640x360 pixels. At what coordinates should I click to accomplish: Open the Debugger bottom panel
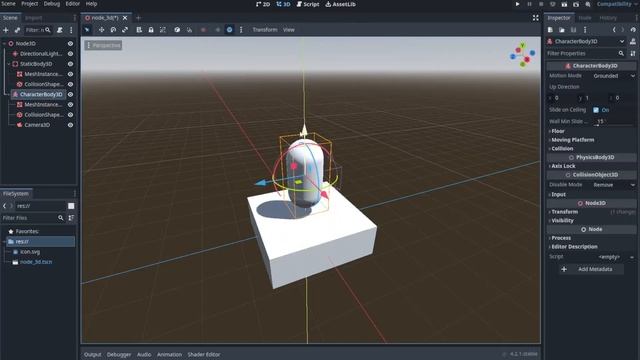(x=119, y=355)
